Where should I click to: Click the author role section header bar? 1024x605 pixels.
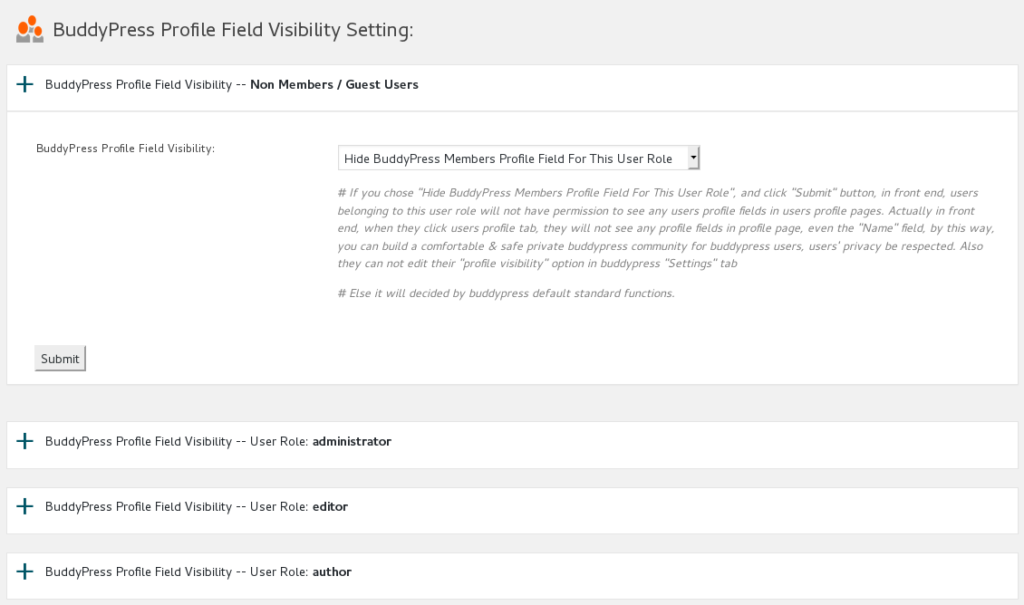click(x=197, y=571)
